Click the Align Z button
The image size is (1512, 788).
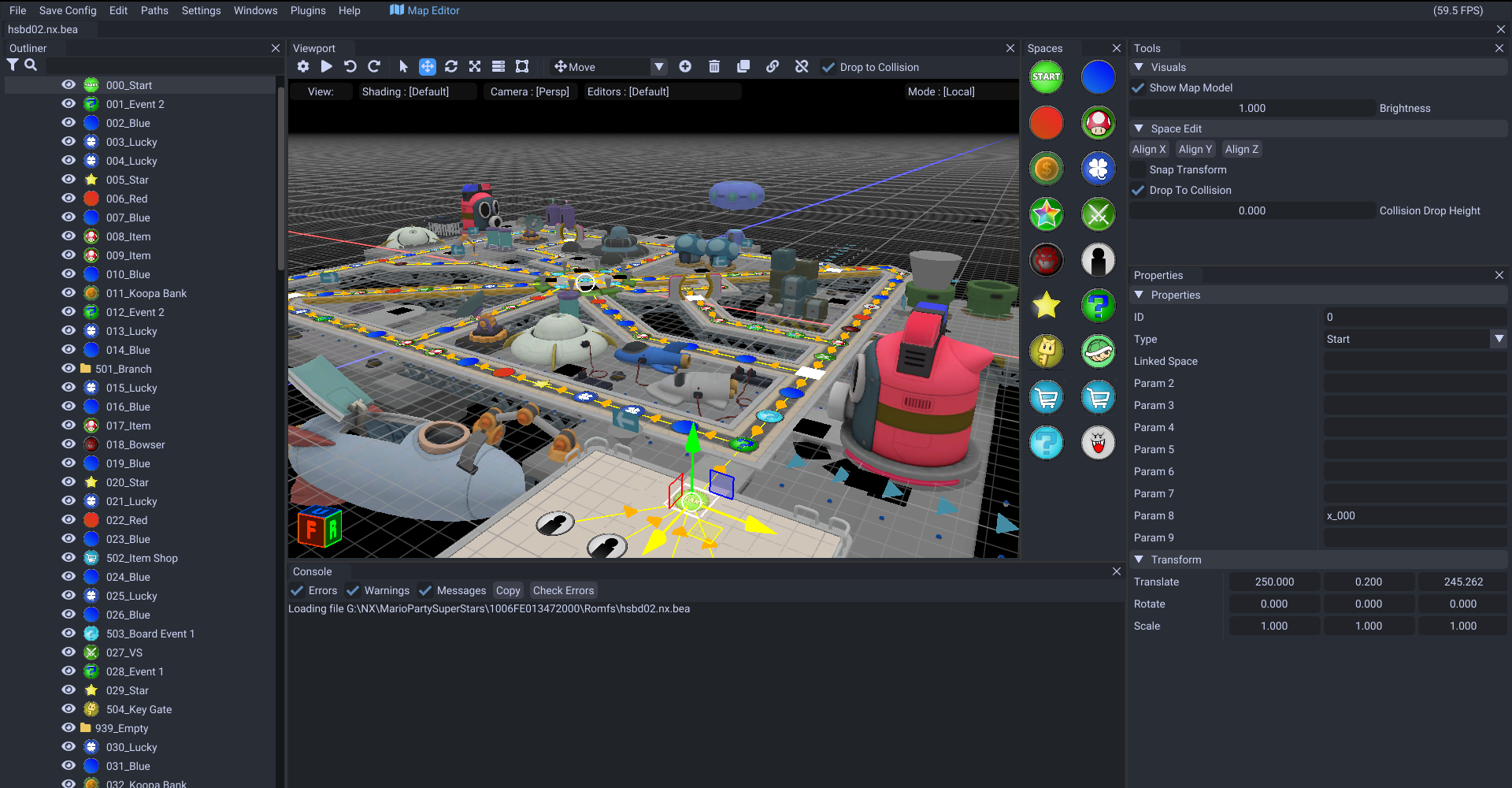pos(1242,149)
